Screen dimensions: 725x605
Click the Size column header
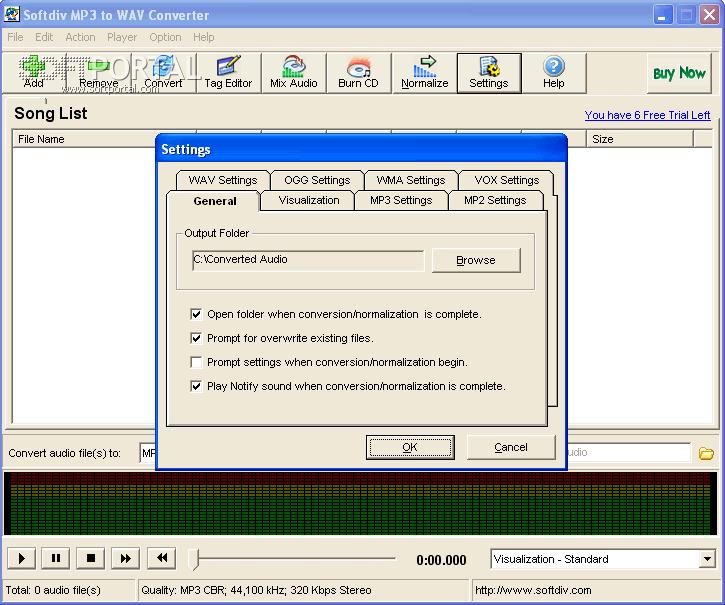(x=640, y=139)
